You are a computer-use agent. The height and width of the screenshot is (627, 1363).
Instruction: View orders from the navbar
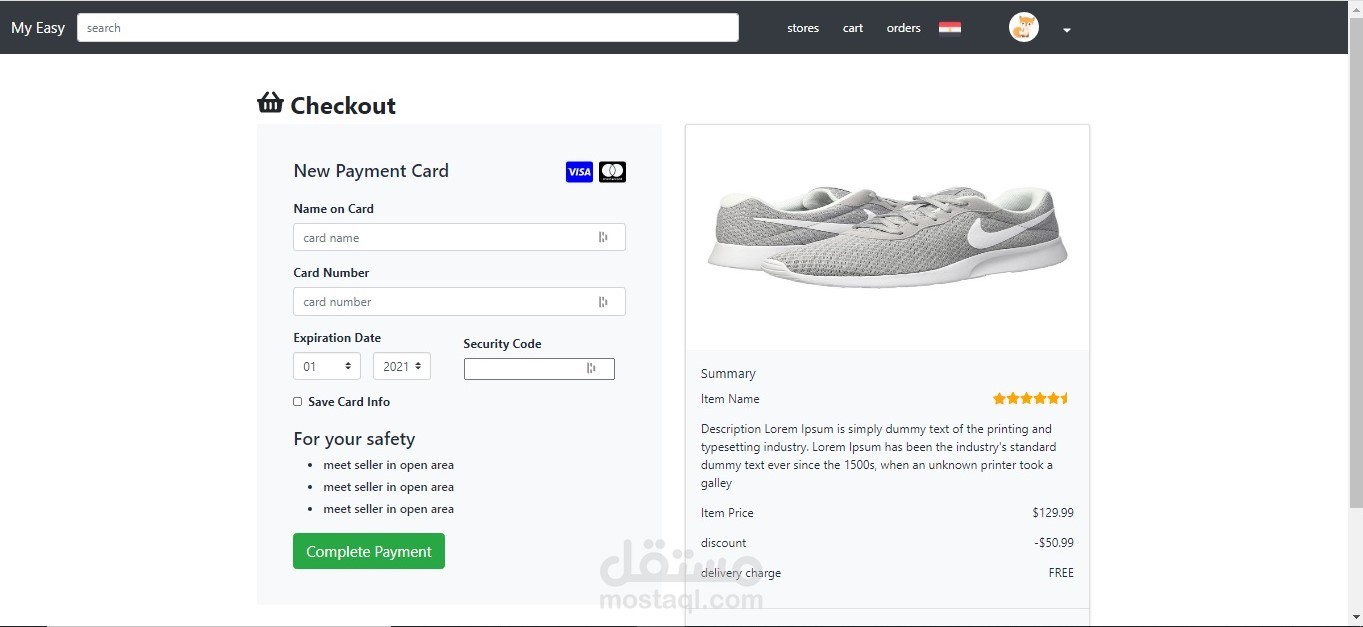(903, 28)
